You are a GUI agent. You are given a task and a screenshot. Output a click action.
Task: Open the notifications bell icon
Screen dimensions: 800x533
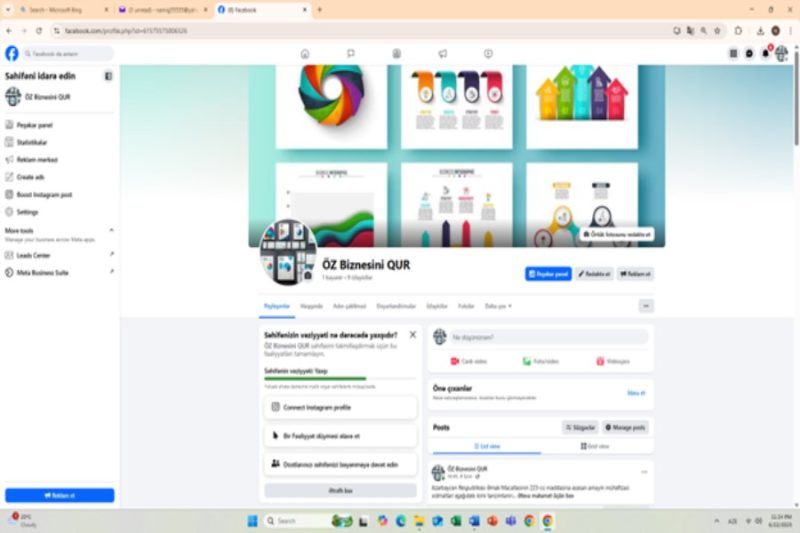(x=765, y=54)
